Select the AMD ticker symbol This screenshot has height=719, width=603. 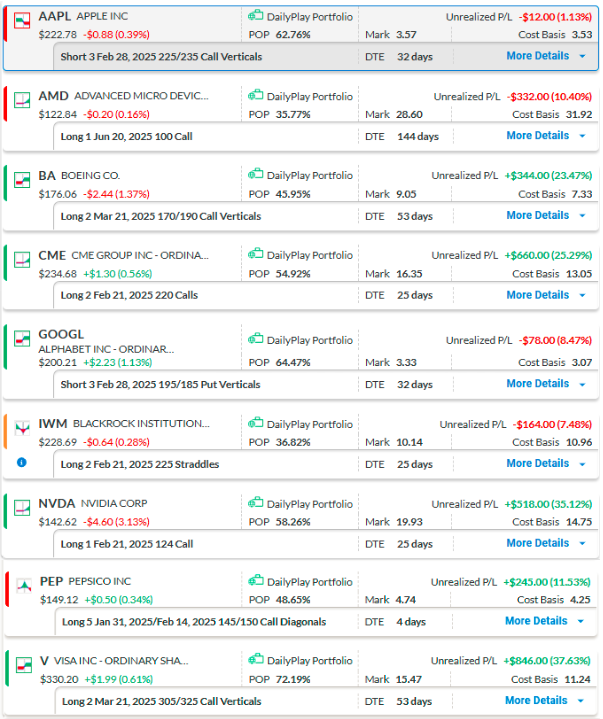(53, 96)
